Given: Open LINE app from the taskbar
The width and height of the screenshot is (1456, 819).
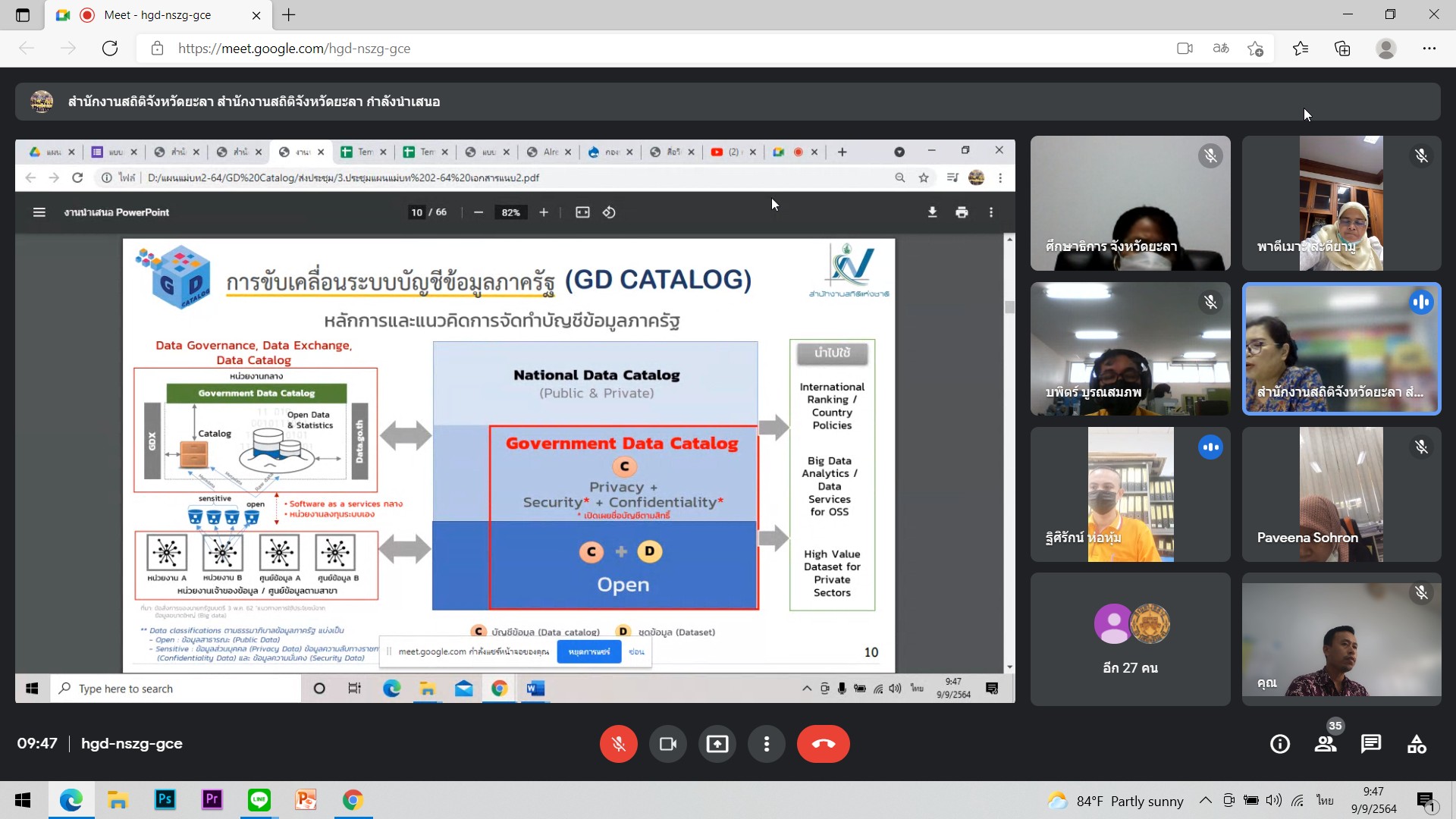Looking at the screenshot, I should (259, 800).
